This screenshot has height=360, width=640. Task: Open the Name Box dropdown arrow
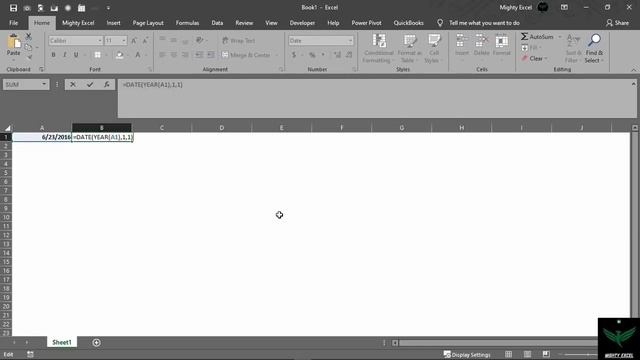(x=44, y=84)
